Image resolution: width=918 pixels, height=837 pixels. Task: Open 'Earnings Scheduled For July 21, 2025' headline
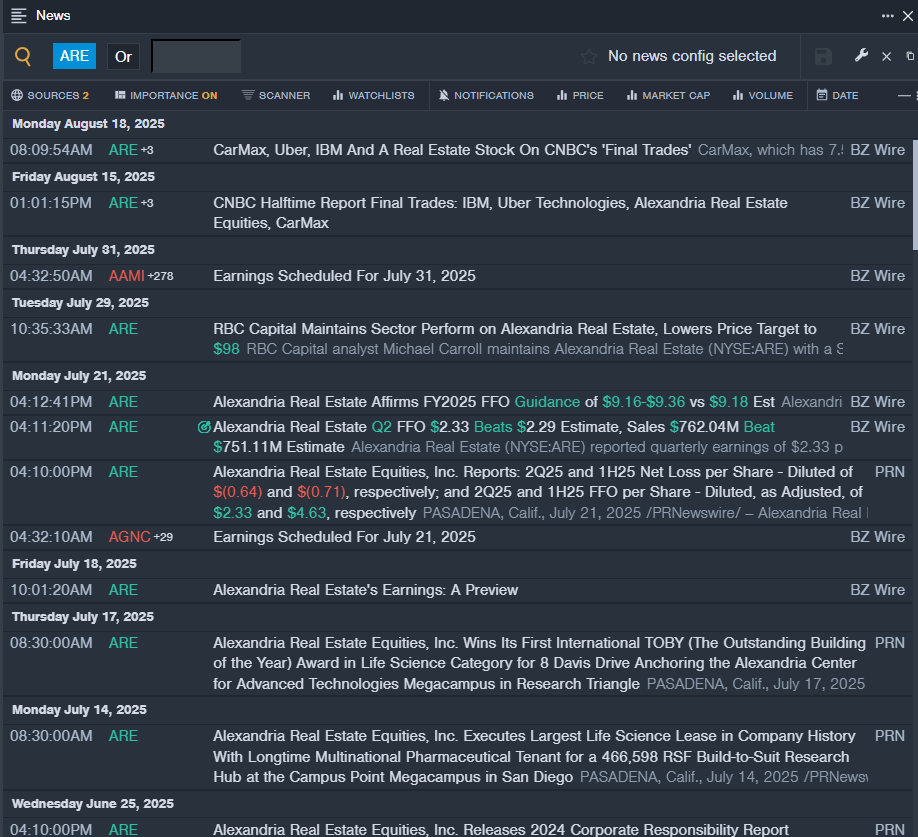coord(344,537)
